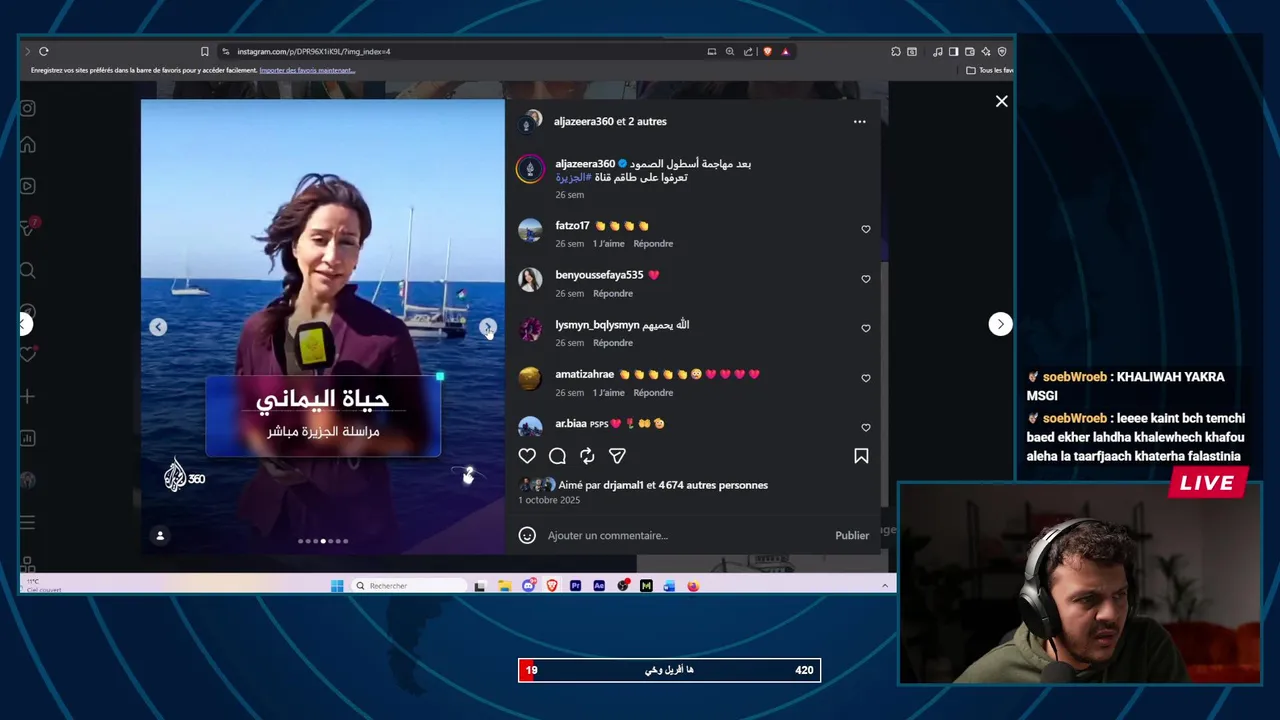The height and width of the screenshot is (720, 1280).
Task: Go to previous post white arrow
Action: click(25, 324)
